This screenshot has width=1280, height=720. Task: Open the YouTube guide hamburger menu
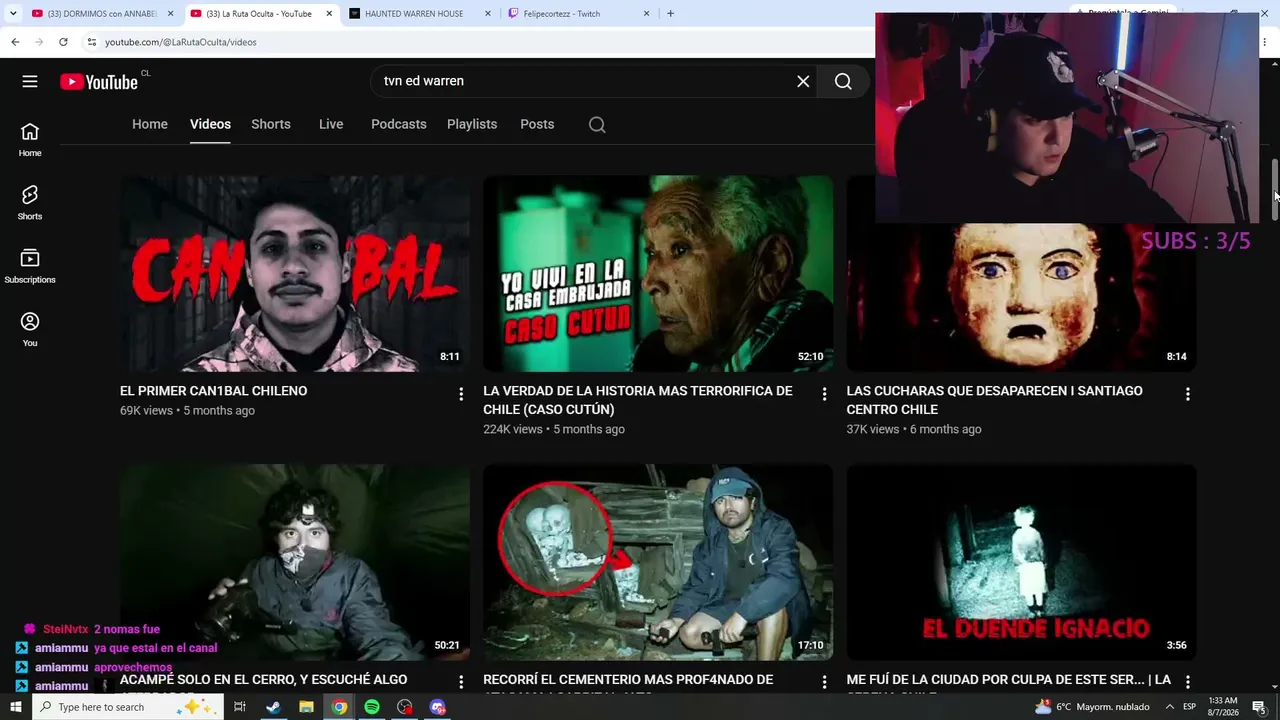(30, 81)
